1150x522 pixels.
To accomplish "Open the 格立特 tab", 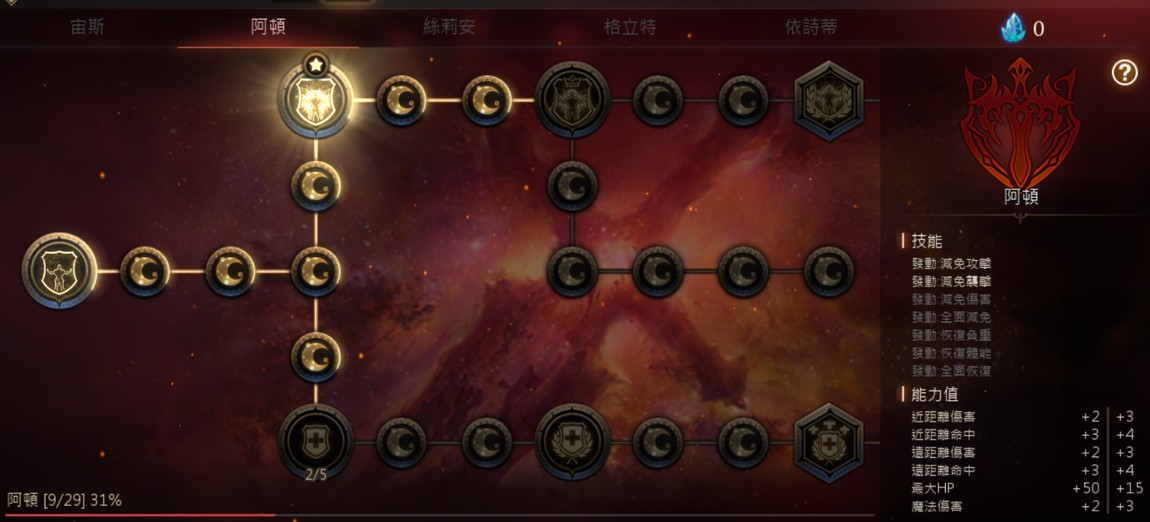I will click(x=630, y=28).
